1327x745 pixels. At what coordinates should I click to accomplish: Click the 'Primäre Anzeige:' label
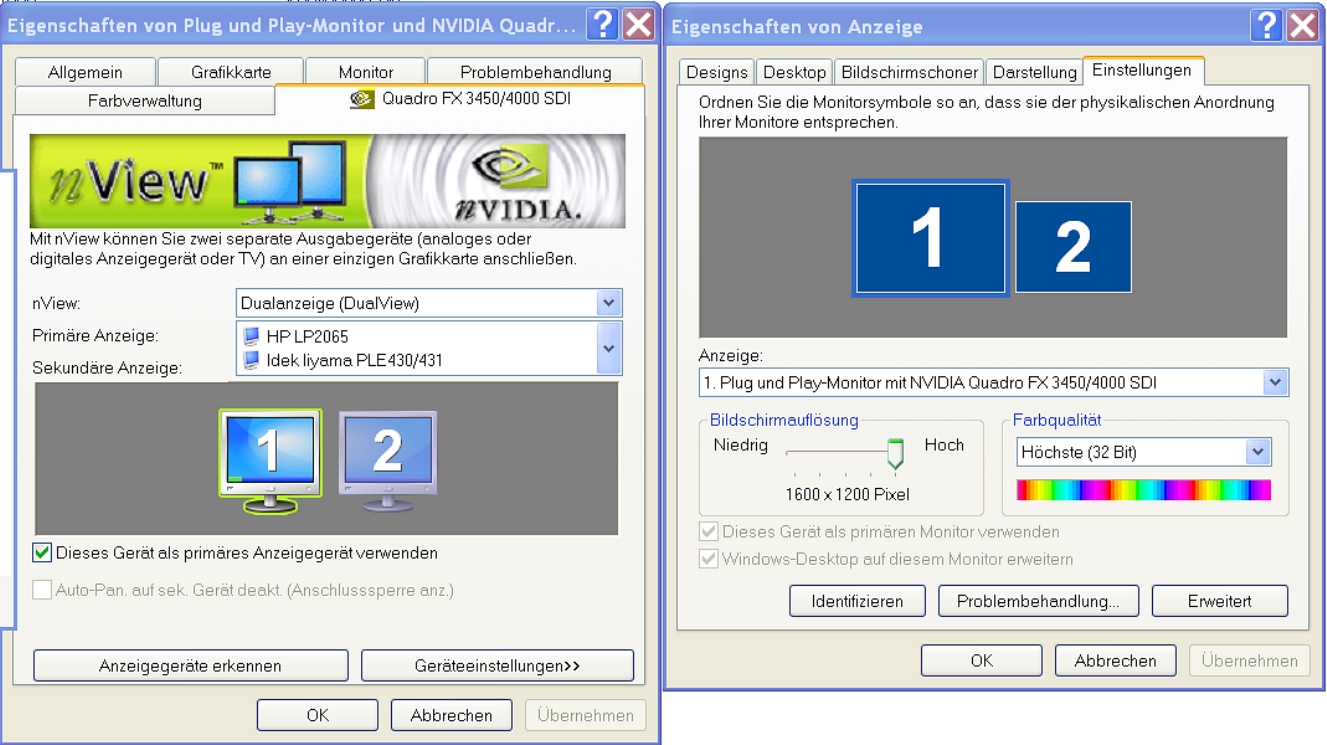pos(95,336)
